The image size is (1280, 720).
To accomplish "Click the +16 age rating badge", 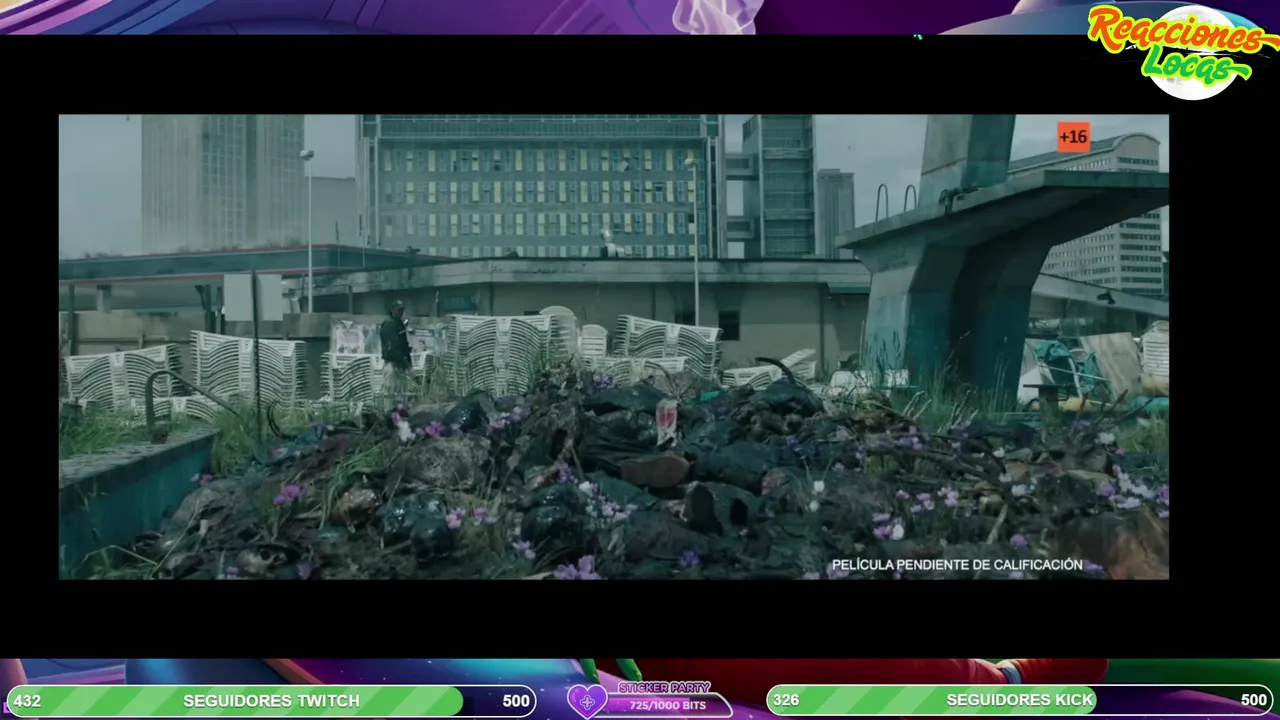I will pos(1073,137).
